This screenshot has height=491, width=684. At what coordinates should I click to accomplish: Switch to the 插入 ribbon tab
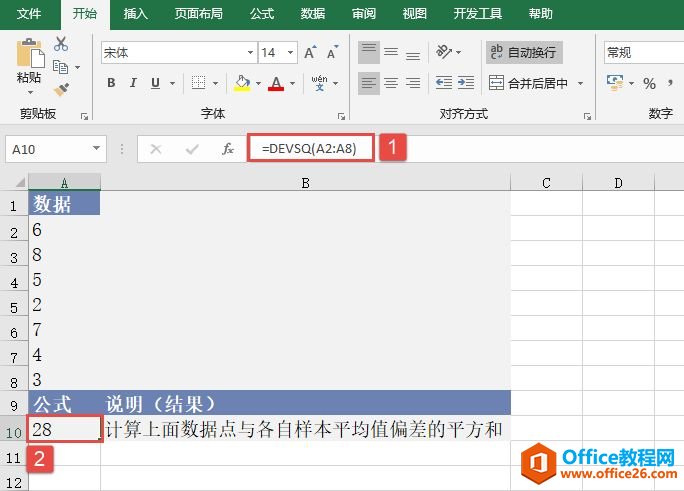(x=135, y=14)
